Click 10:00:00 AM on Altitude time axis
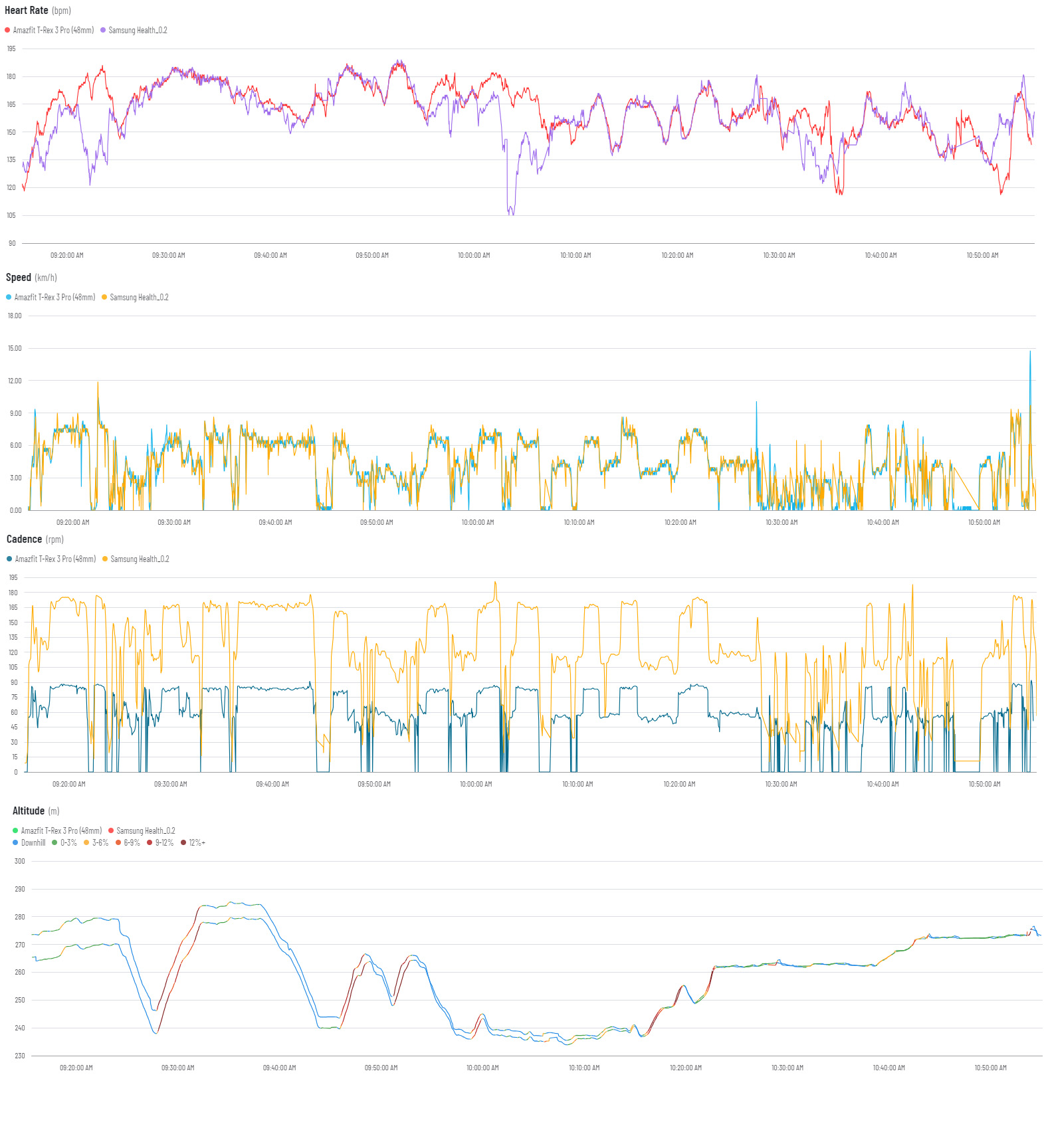The height and width of the screenshot is (1148, 1044). point(482,1068)
